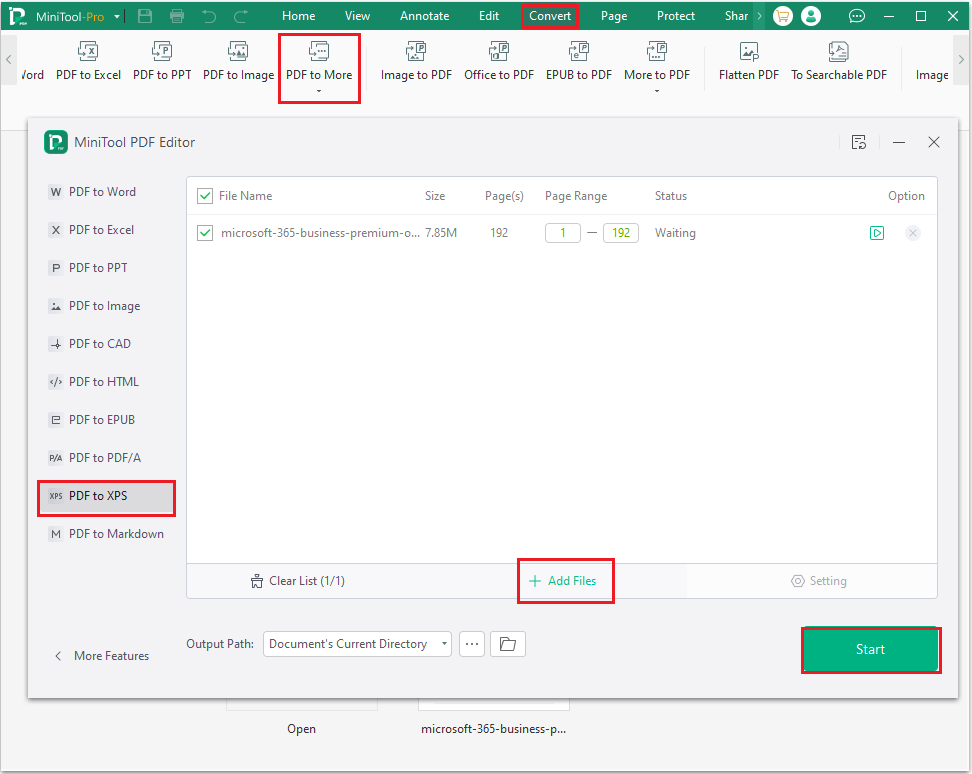Viewport: 972px width, 774px height.
Task: Open the user account avatar icon
Action: tap(811, 16)
